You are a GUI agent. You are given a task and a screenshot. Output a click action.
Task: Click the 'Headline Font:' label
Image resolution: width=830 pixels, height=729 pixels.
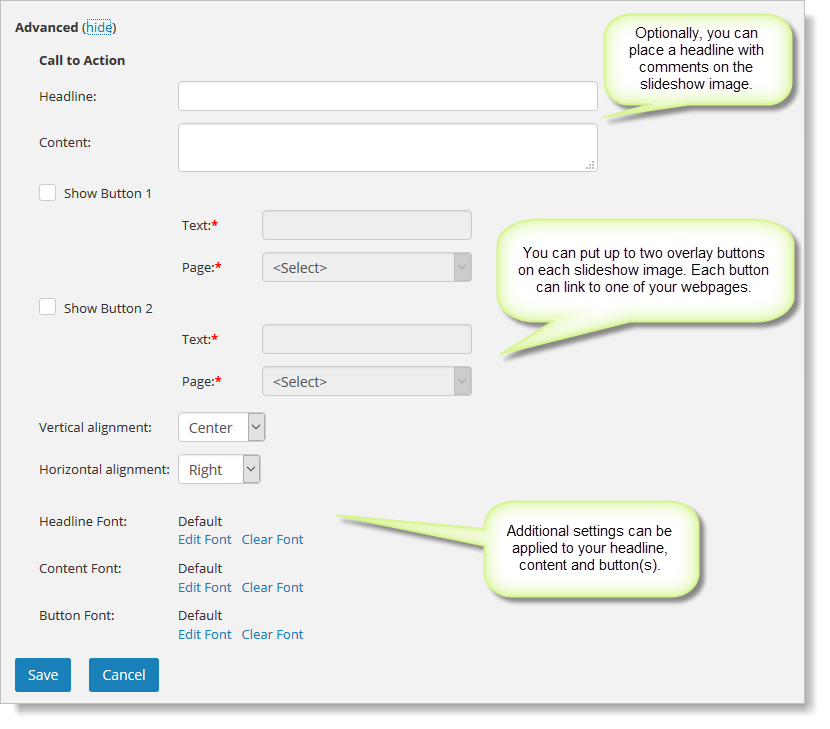pos(83,521)
